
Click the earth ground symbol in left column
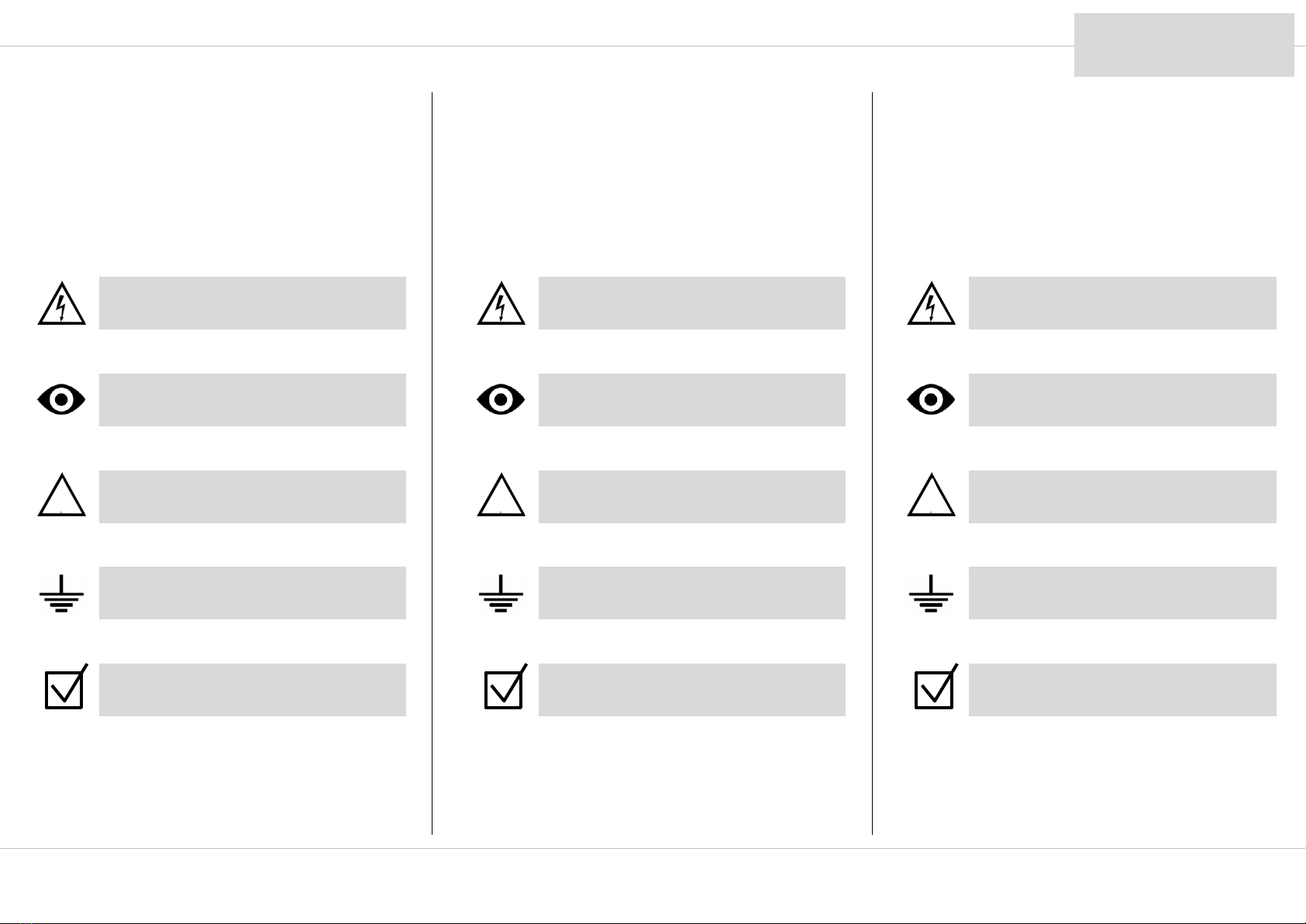(62, 594)
